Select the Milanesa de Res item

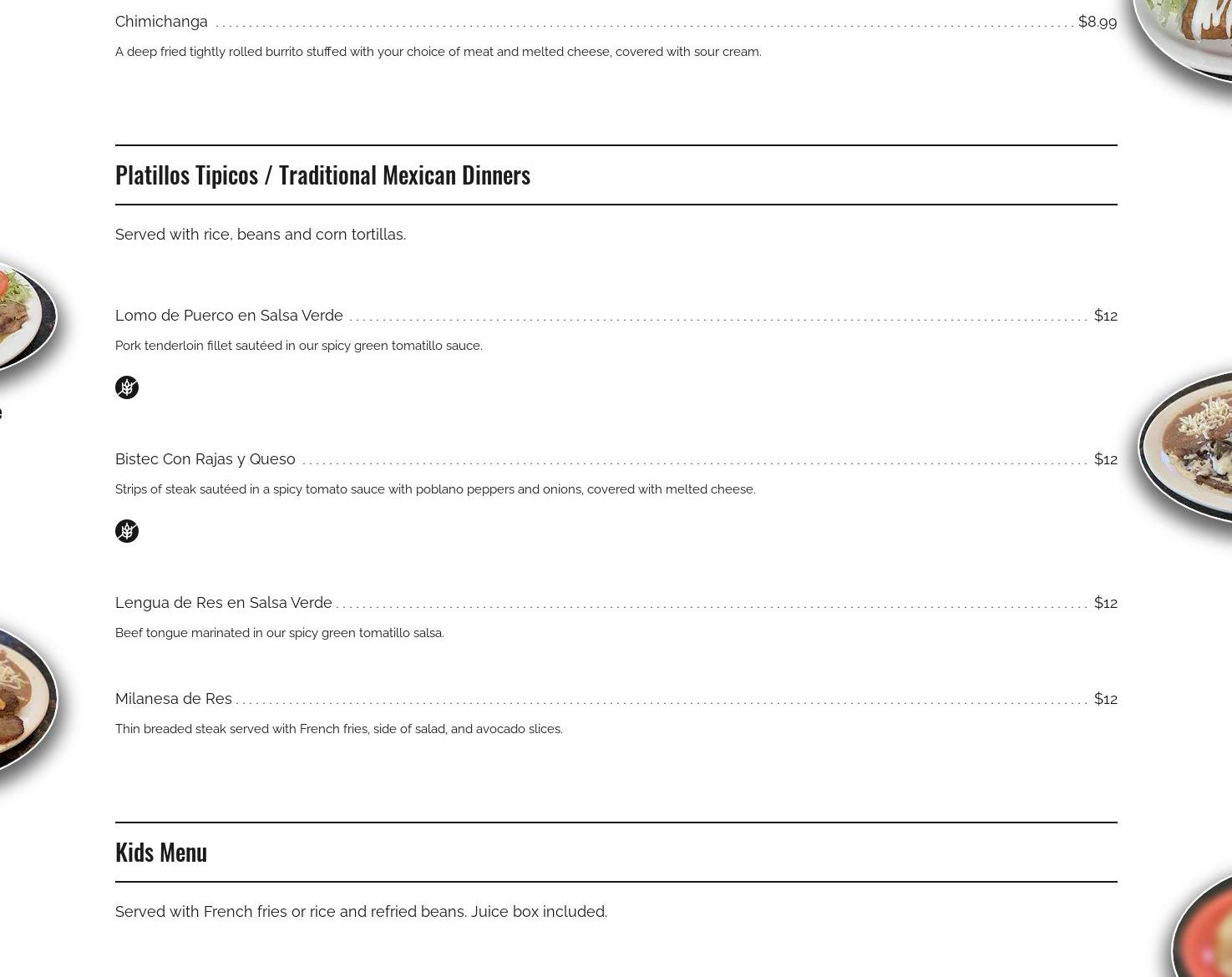point(174,699)
